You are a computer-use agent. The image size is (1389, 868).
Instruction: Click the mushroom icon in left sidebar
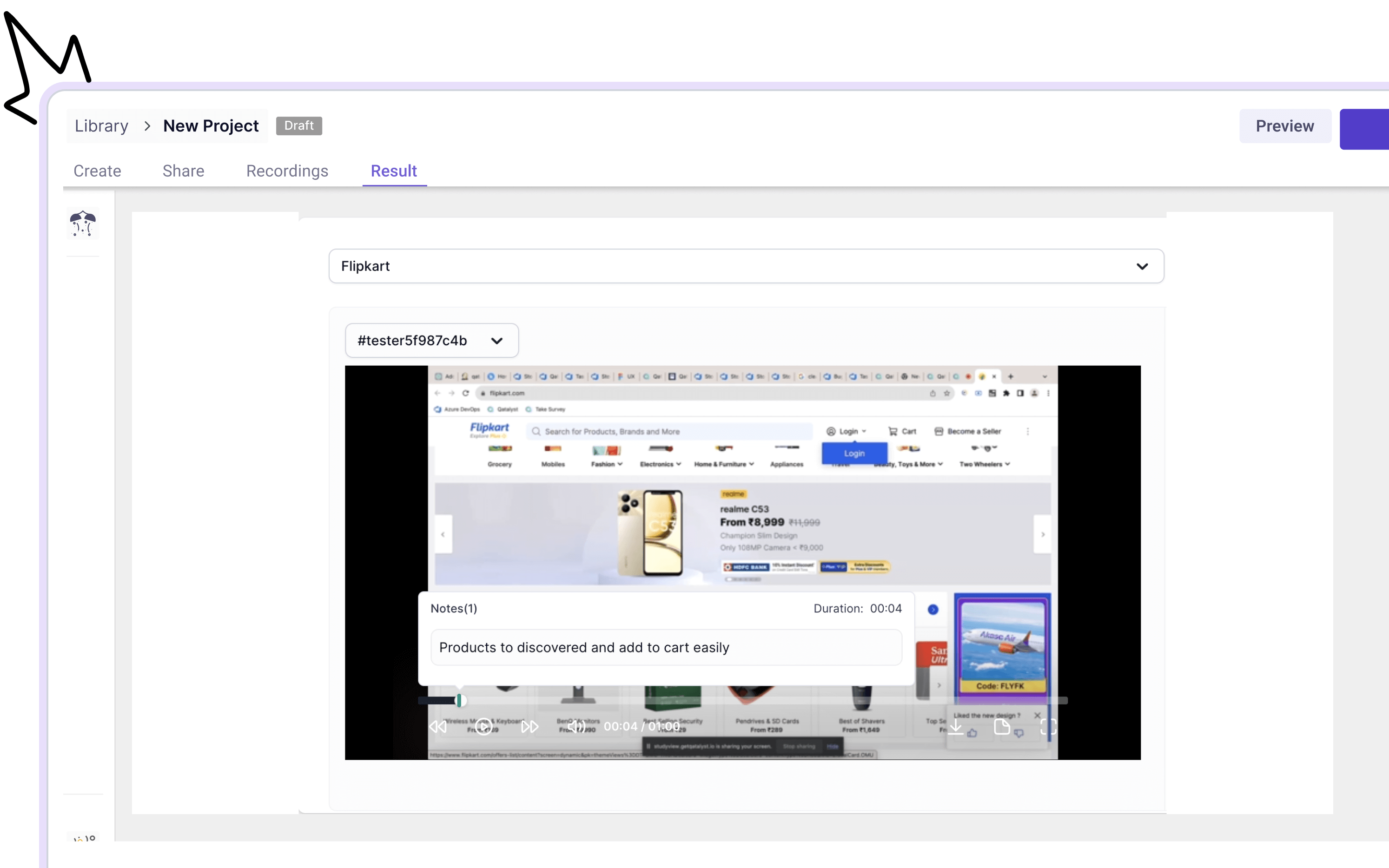point(83,224)
